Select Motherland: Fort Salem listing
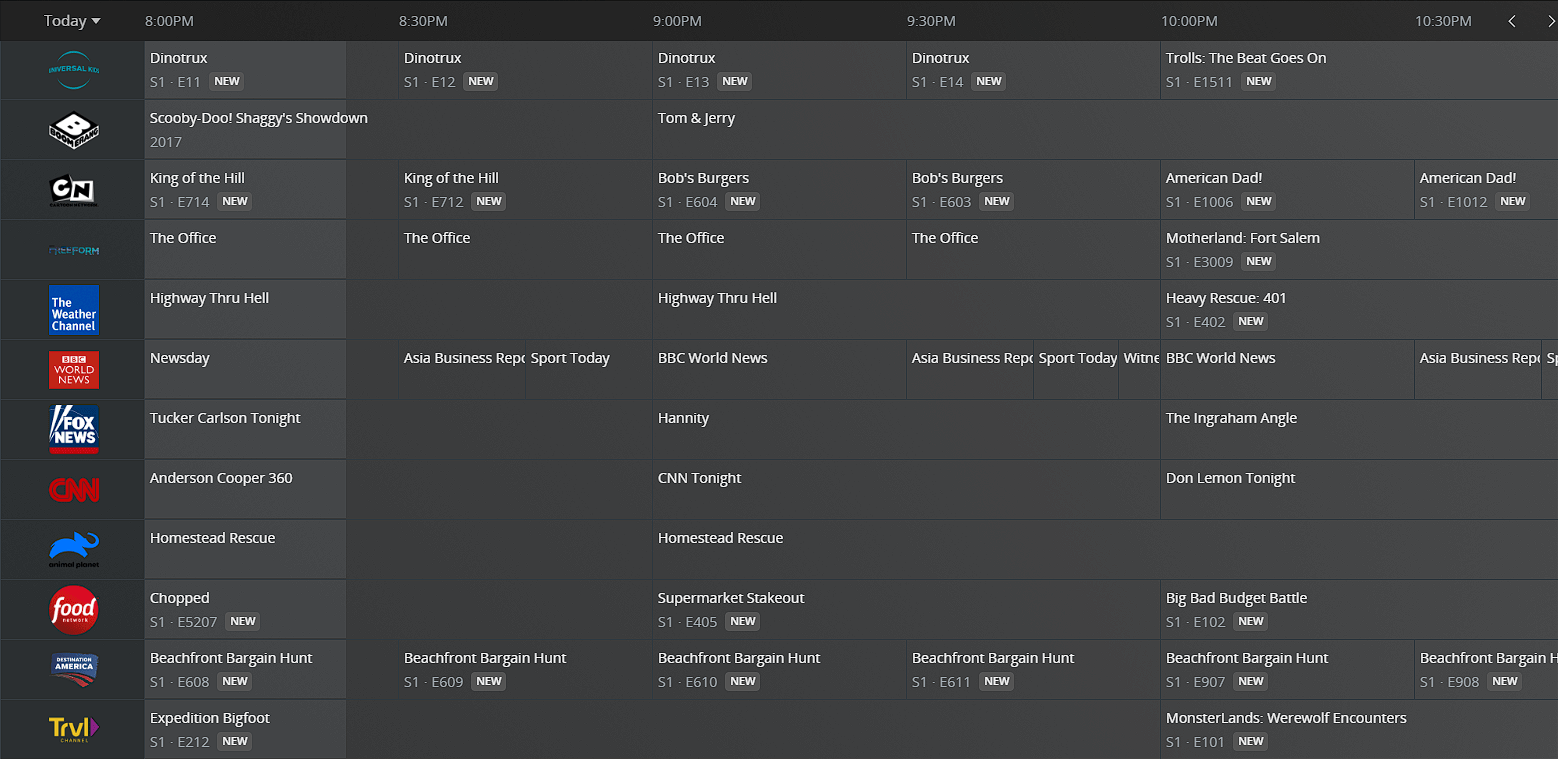The image size is (1558, 759). click(1243, 239)
